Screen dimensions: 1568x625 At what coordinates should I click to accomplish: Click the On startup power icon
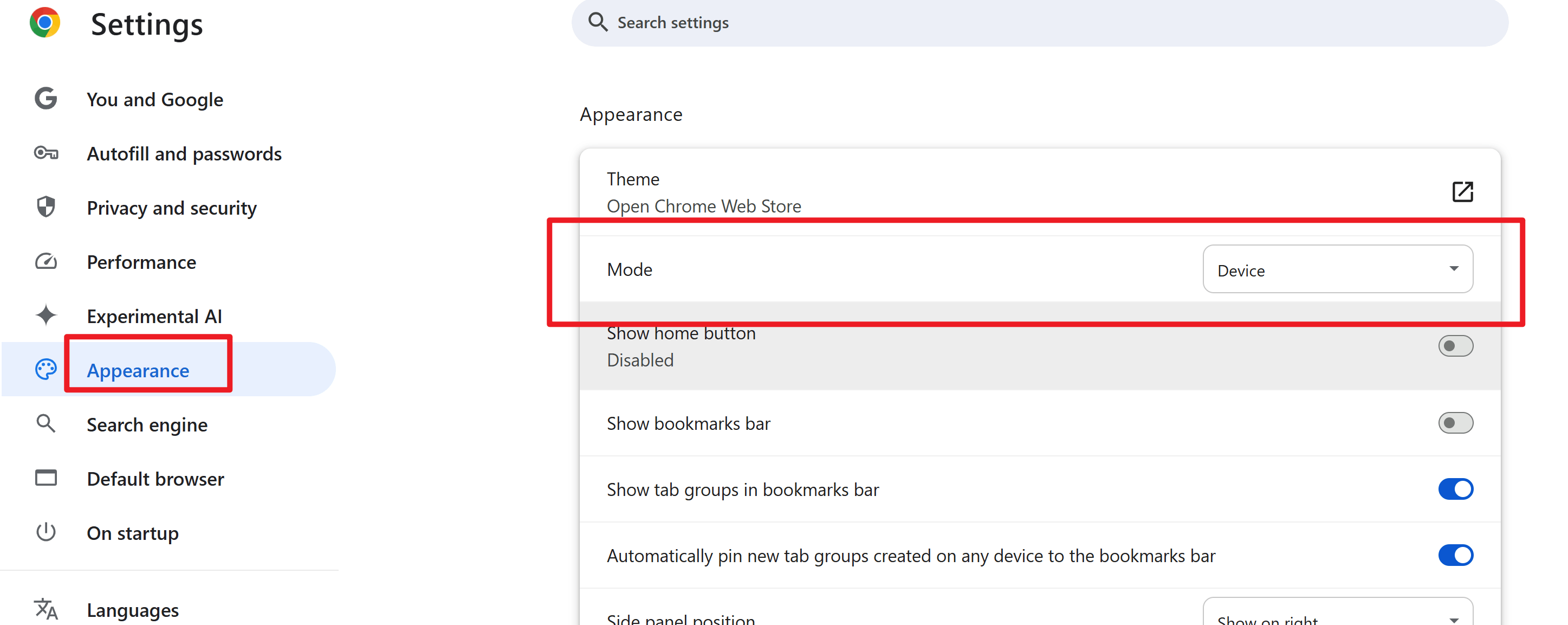pos(46,532)
